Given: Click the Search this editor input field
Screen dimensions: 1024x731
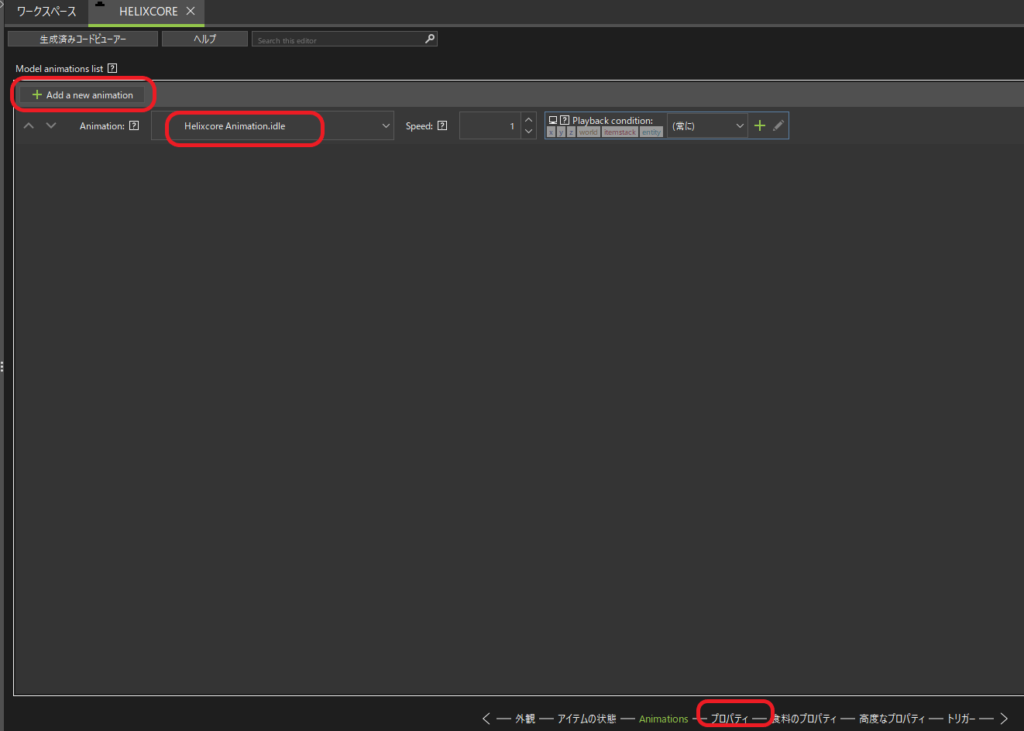Looking at the screenshot, I should (x=337, y=39).
